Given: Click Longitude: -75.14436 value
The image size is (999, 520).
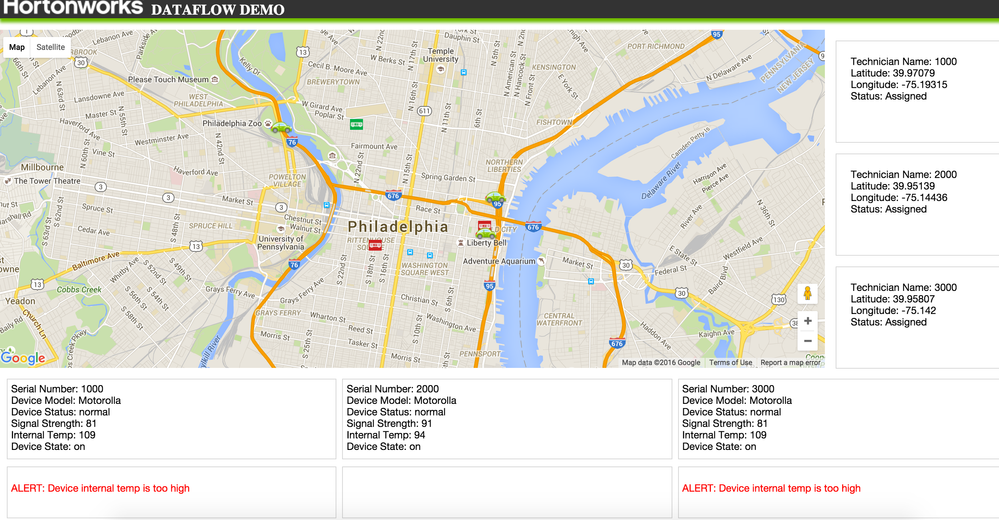Looking at the screenshot, I should point(898,198).
